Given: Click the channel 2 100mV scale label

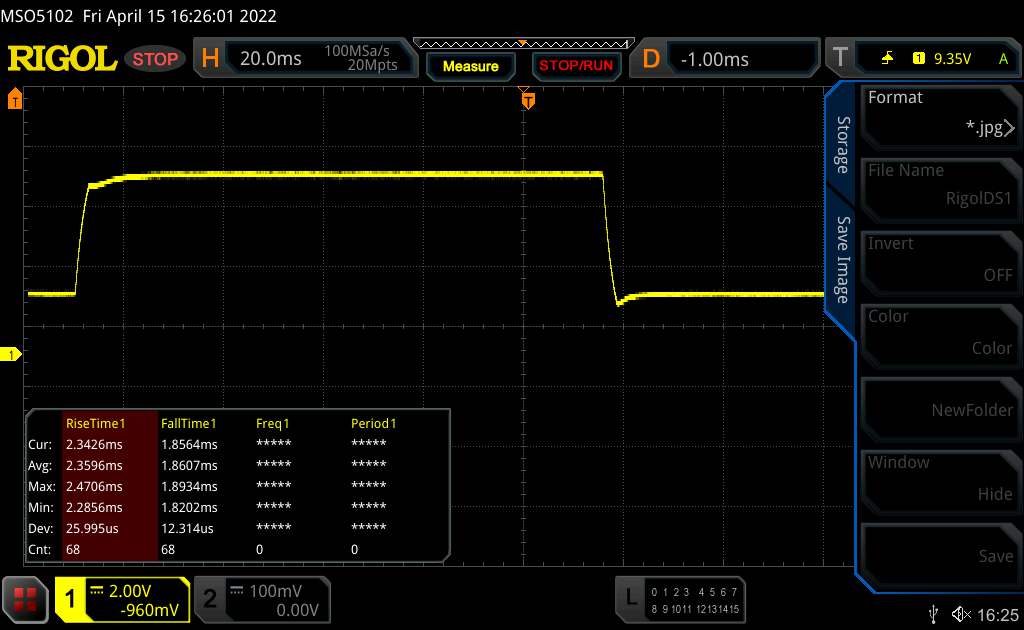Looking at the screenshot, I should coord(275,591).
